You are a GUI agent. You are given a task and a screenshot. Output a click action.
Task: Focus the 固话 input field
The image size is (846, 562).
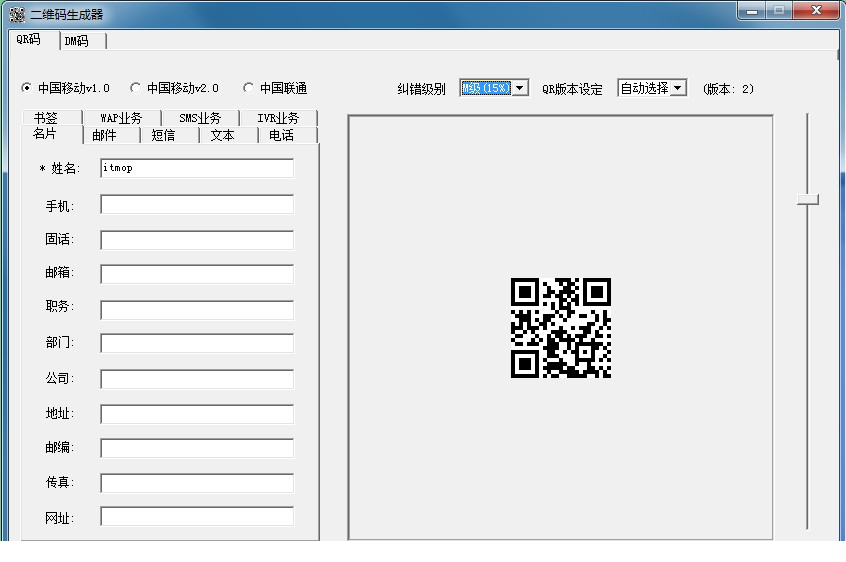point(197,240)
